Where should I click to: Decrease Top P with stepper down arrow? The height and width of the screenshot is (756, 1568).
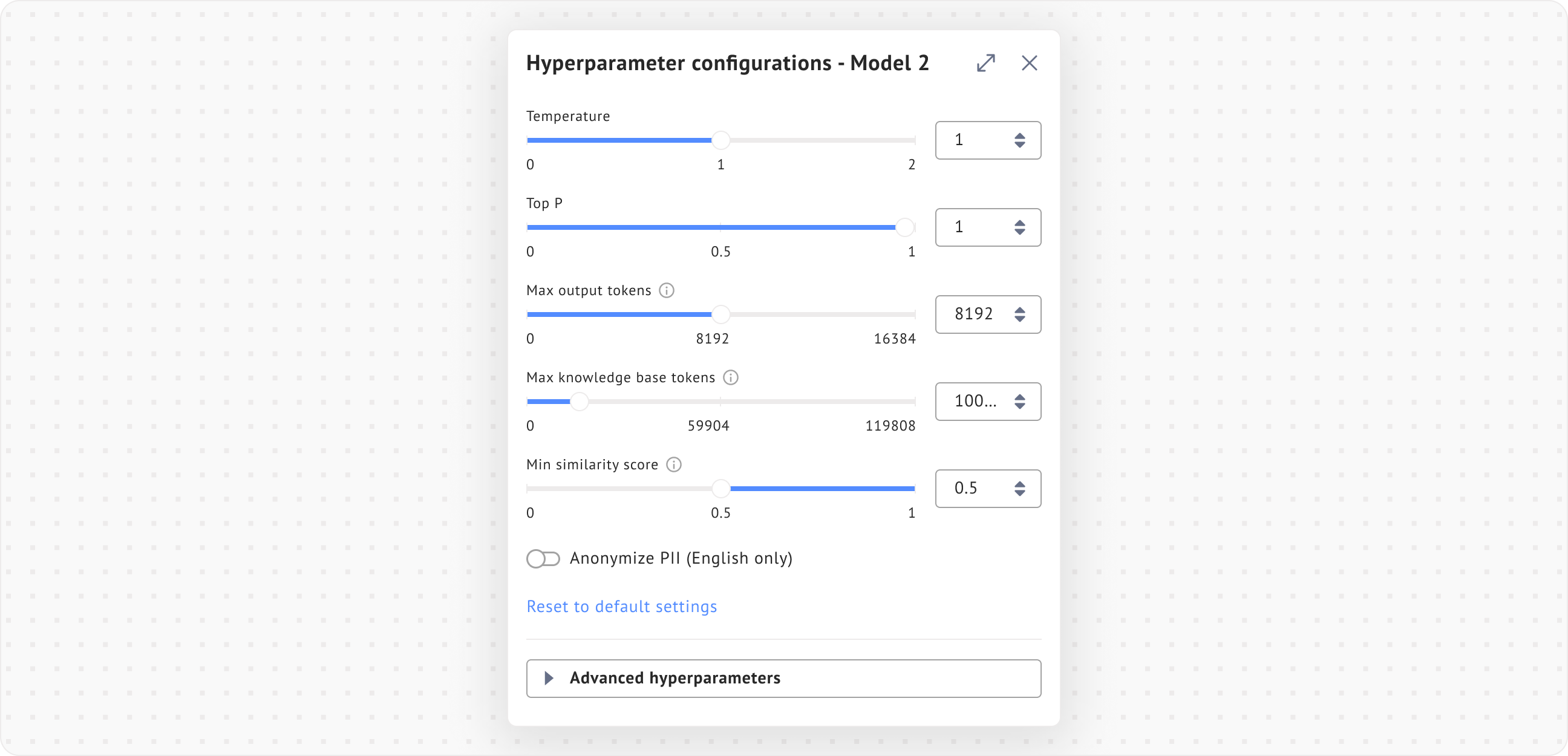pos(1019,232)
